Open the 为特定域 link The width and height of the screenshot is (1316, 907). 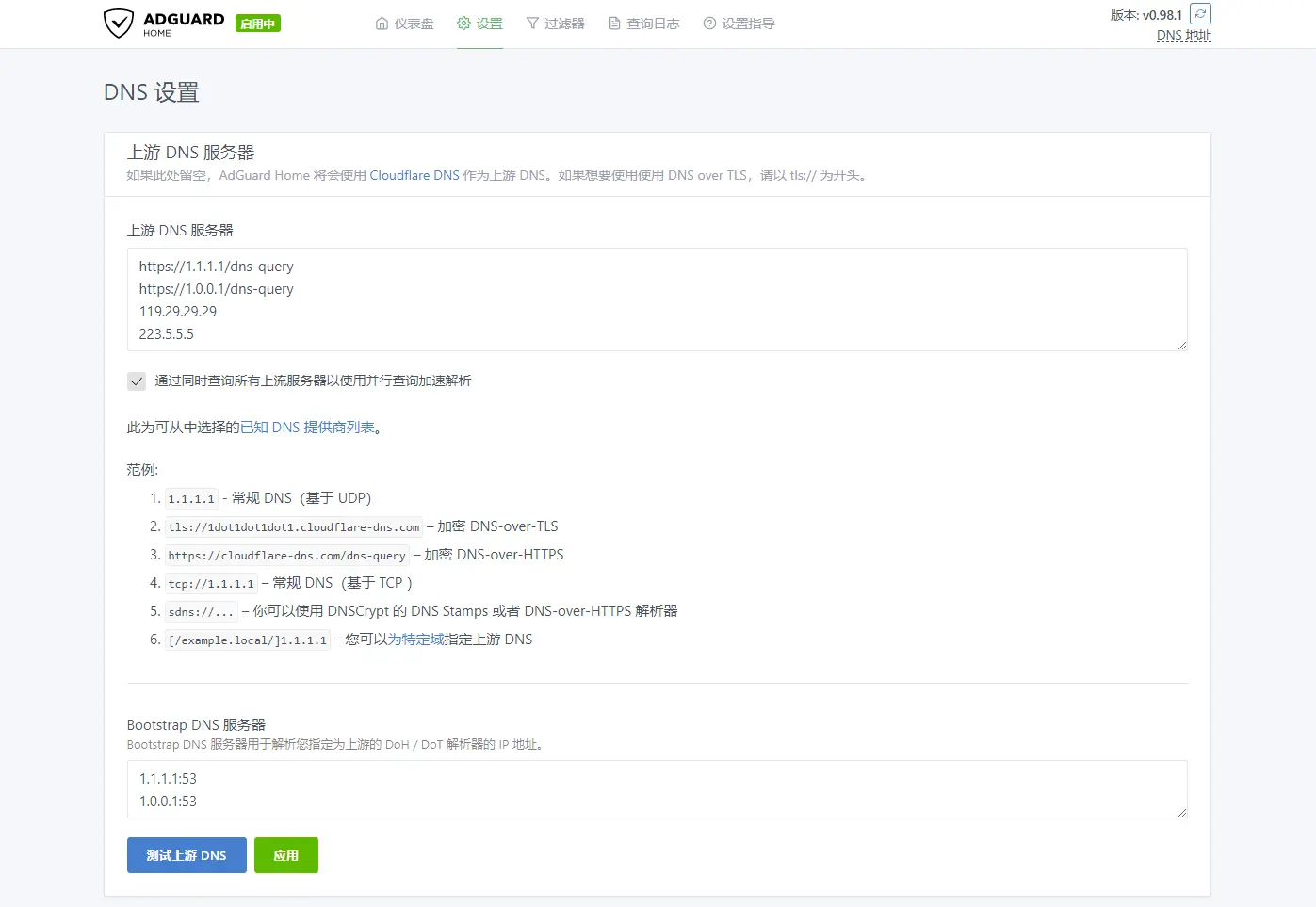point(415,640)
